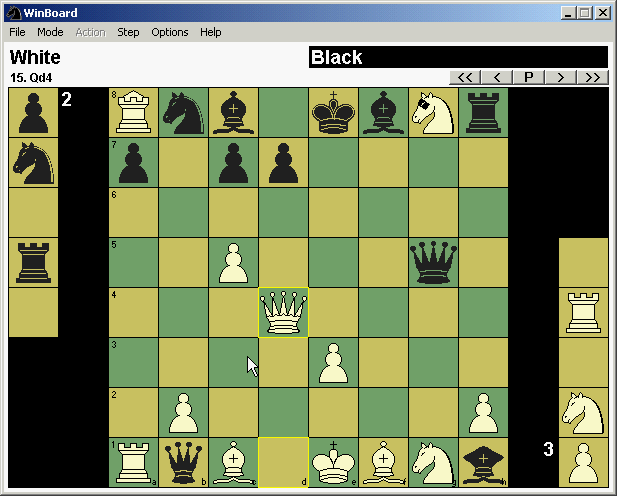Pick black knight from left holdings
The height and width of the screenshot is (496, 617).
point(33,163)
